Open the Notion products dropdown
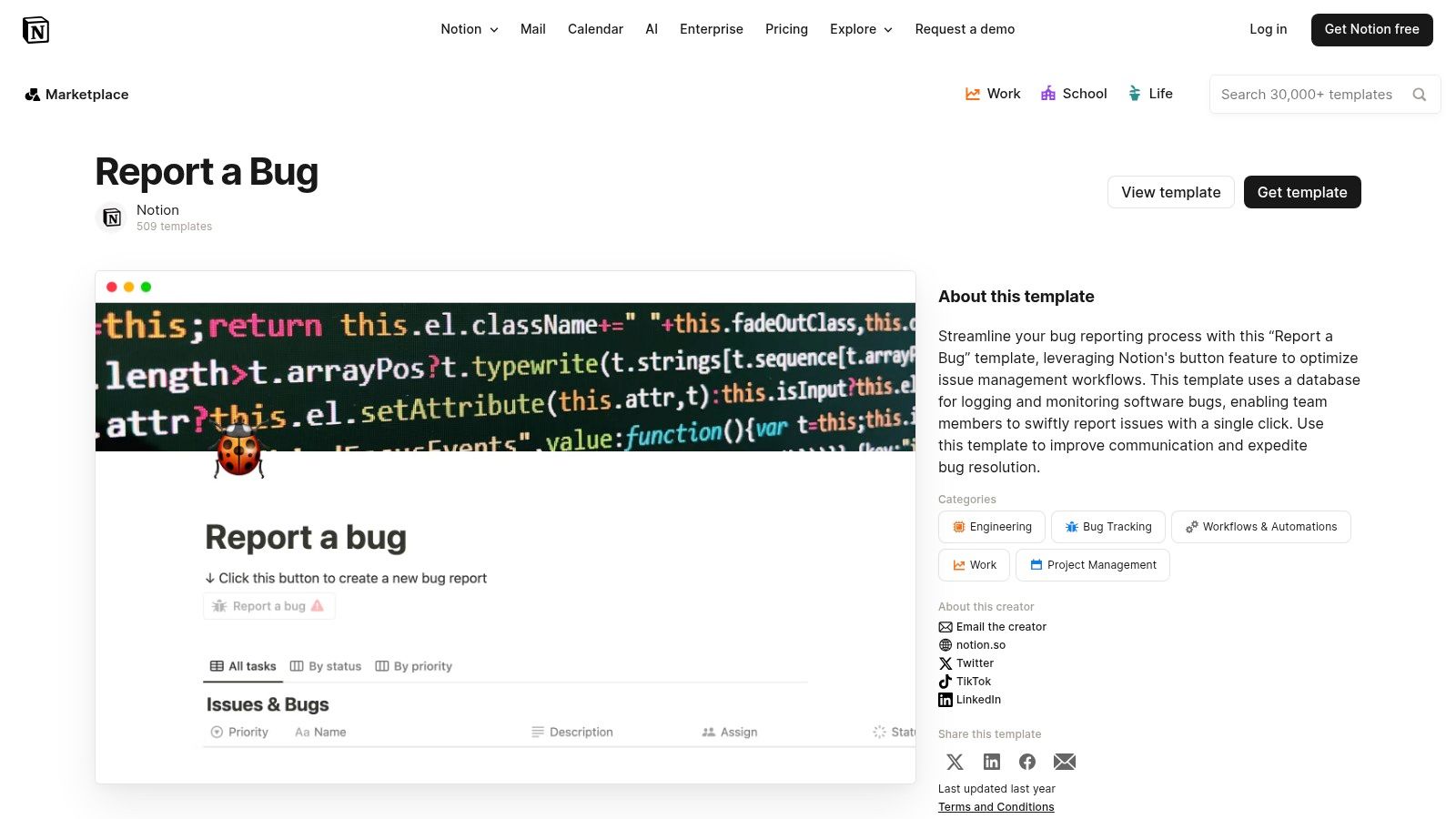This screenshot has width=1456, height=819. pos(469,29)
